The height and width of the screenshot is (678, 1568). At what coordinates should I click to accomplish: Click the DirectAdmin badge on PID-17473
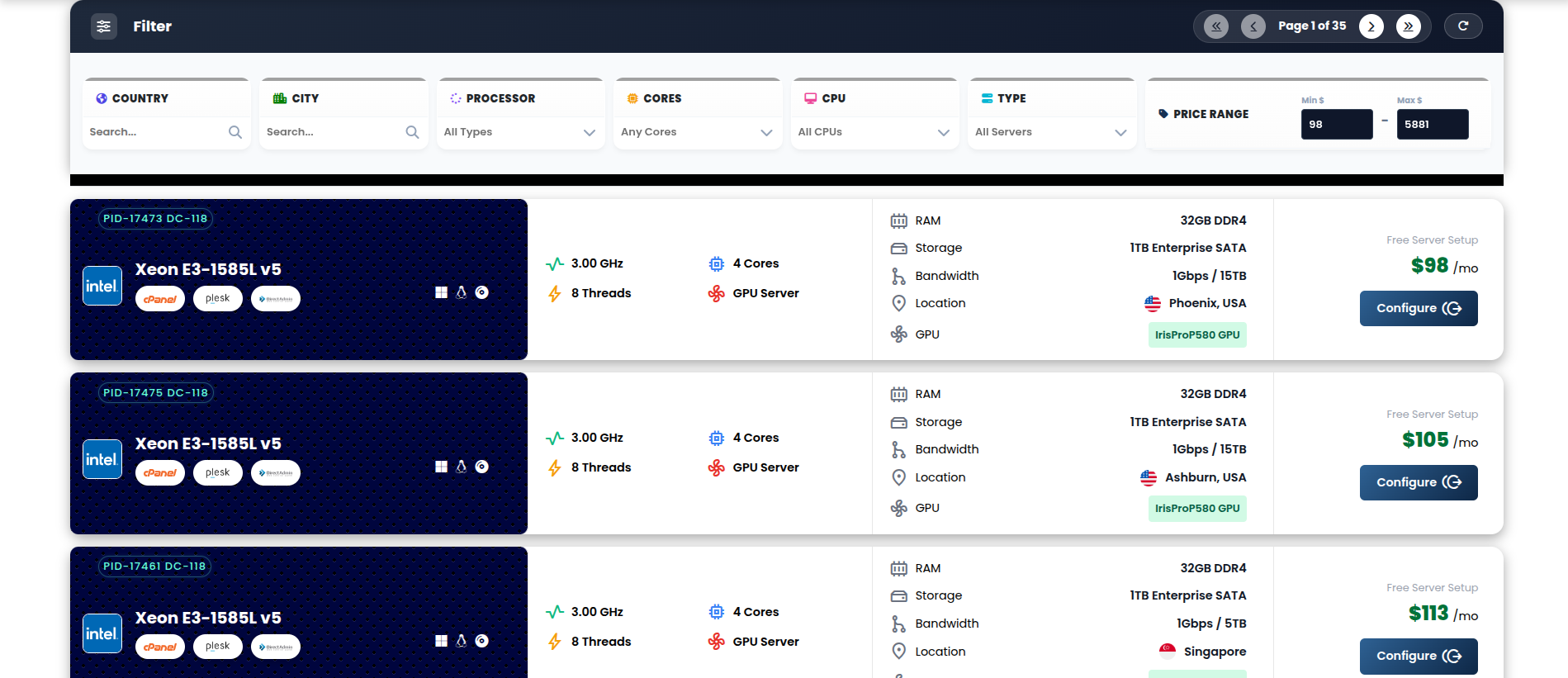click(x=276, y=299)
